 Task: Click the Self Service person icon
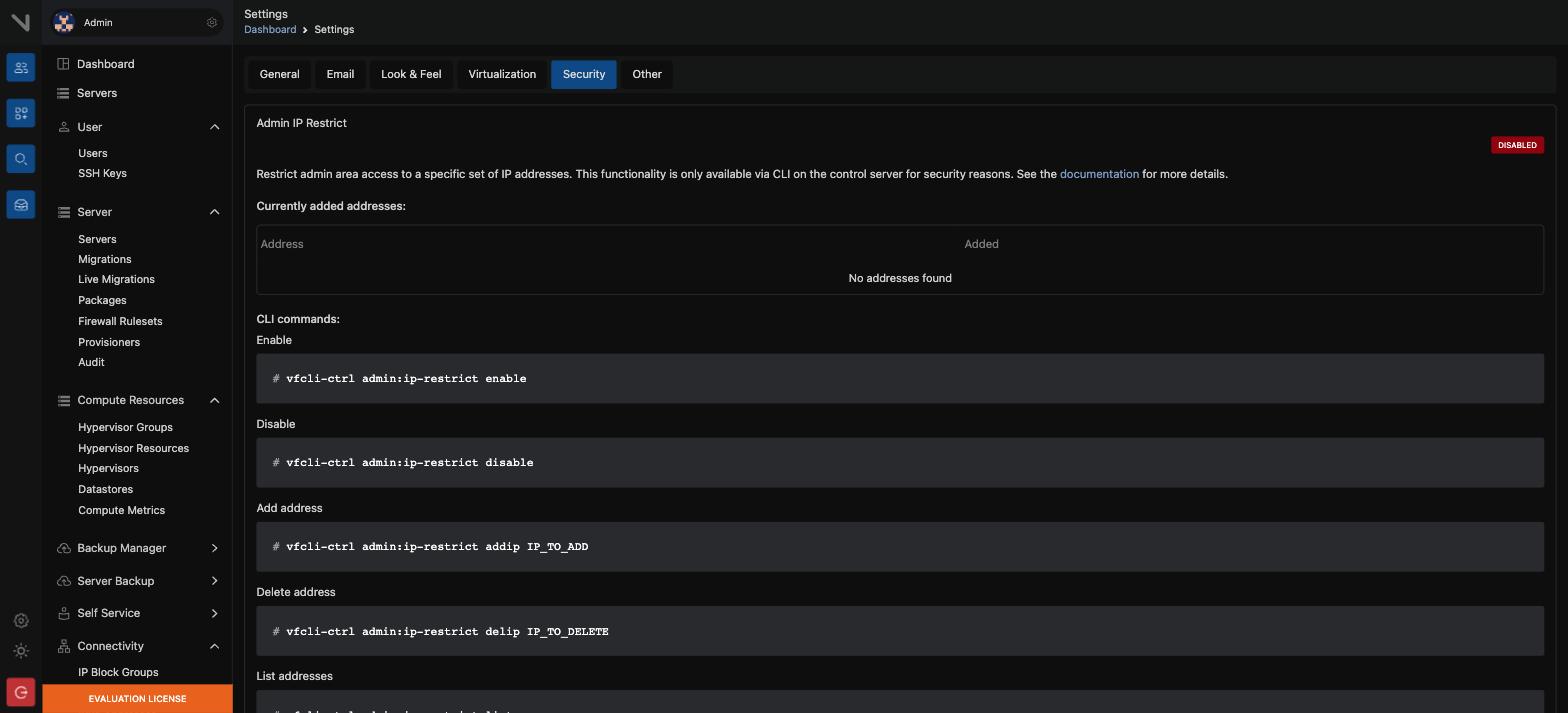coord(64,613)
